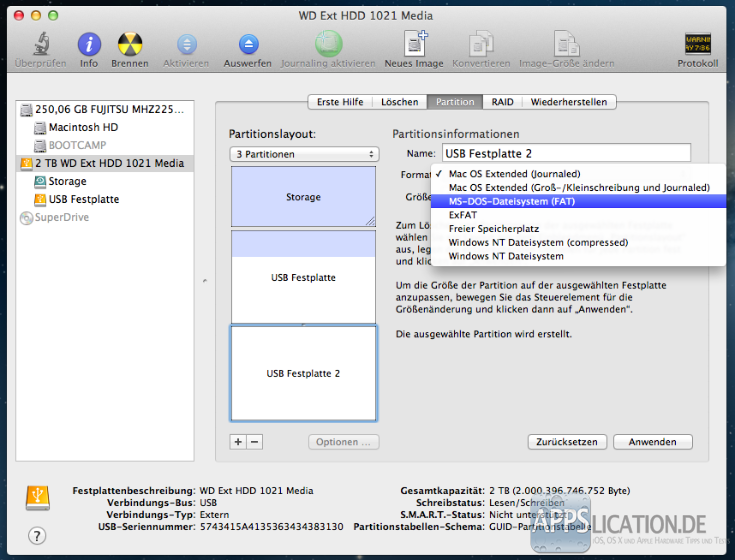Screen dimensions: 735x560
Task: Choose Mac OS Extended Groß-/Kleinschreibung und Journaled
Action: pos(578,187)
